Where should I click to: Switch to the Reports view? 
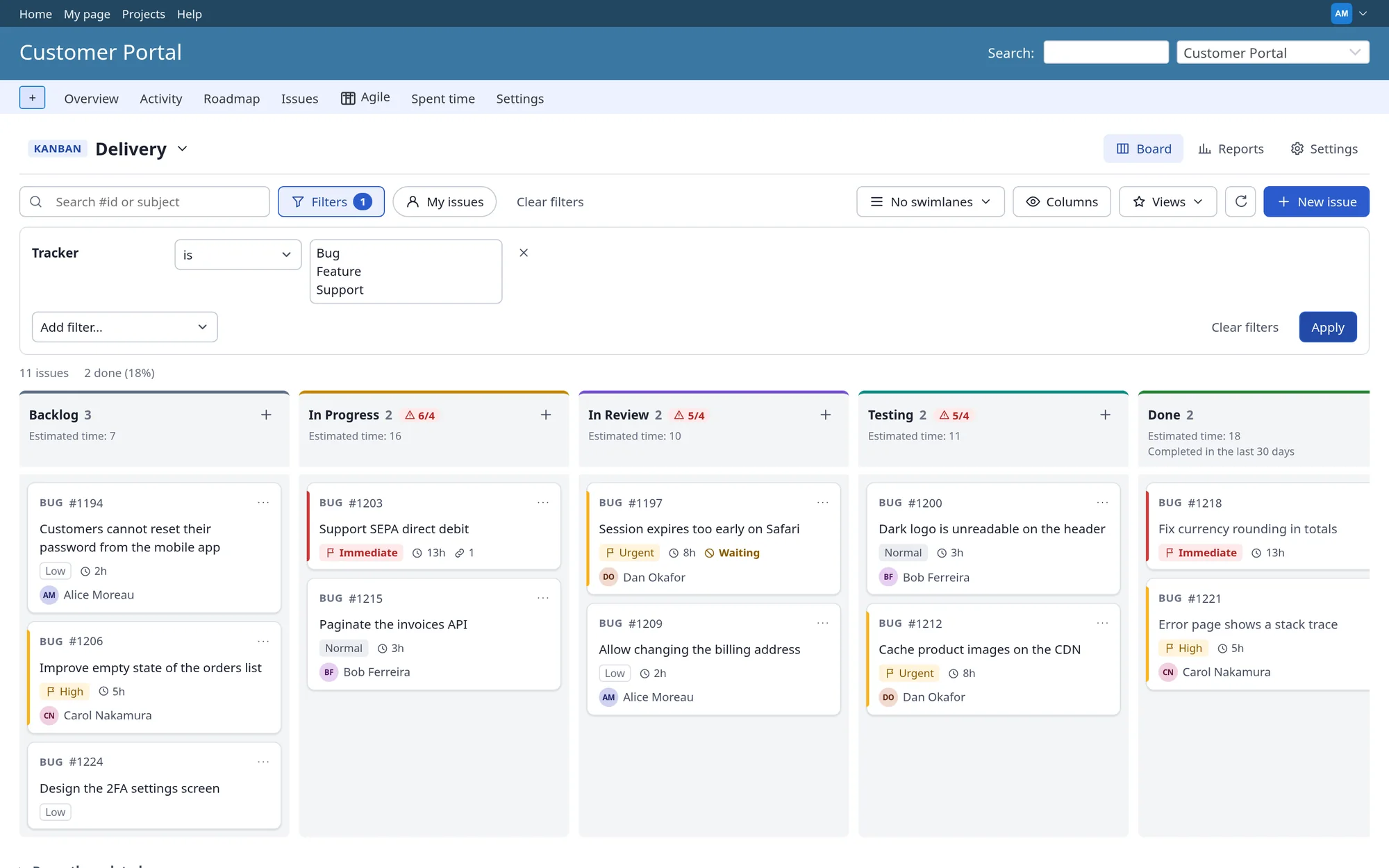pyautogui.click(x=1231, y=149)
